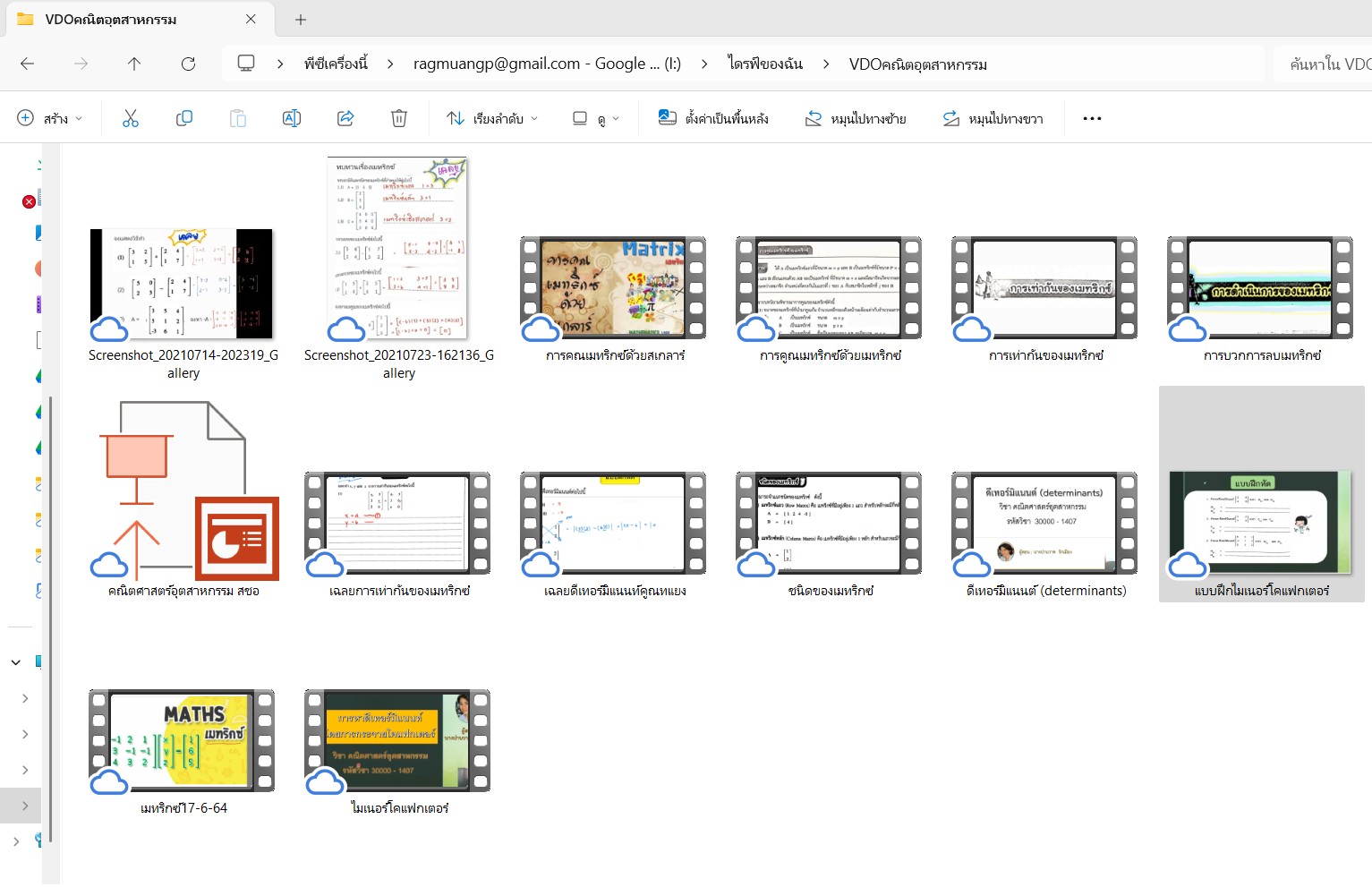Click Set as background button
Screen dimensions: 1372x887
pos(713,118)
